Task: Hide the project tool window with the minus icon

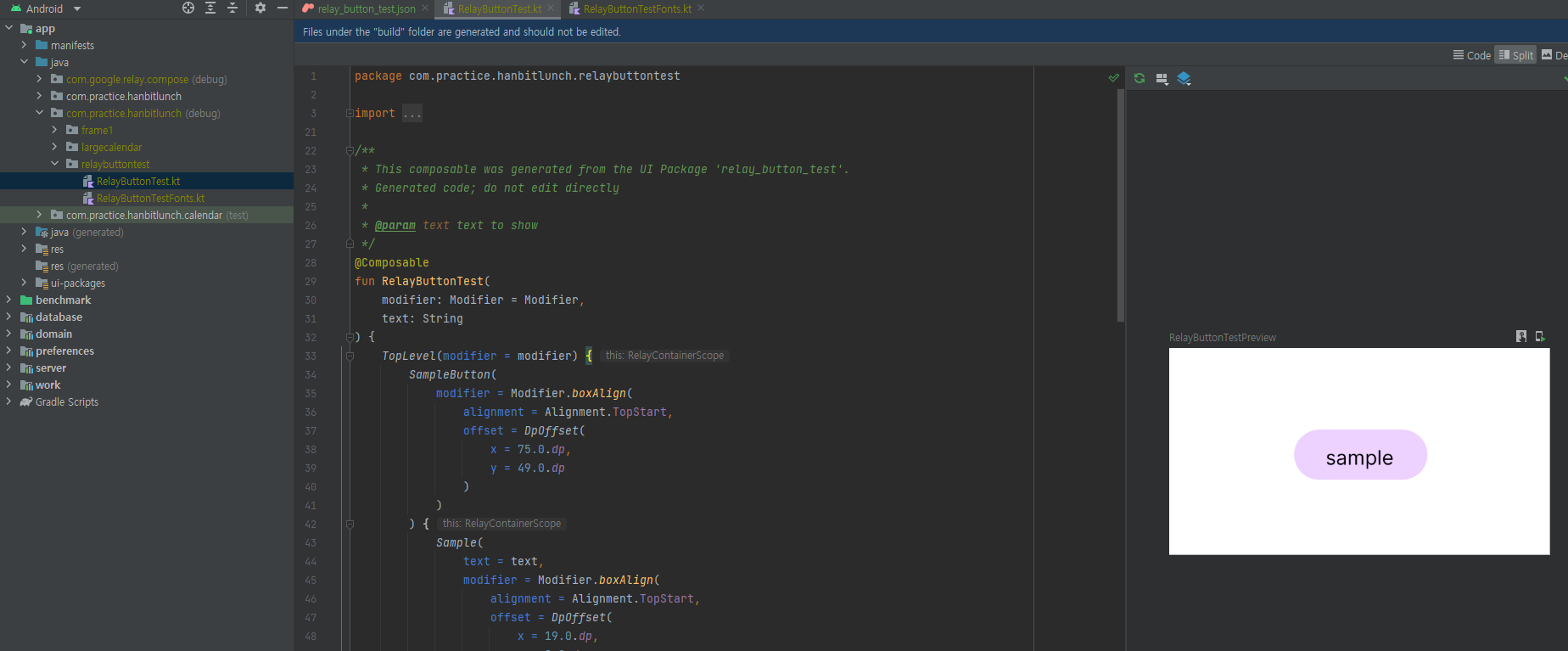Action: [283, 8]
